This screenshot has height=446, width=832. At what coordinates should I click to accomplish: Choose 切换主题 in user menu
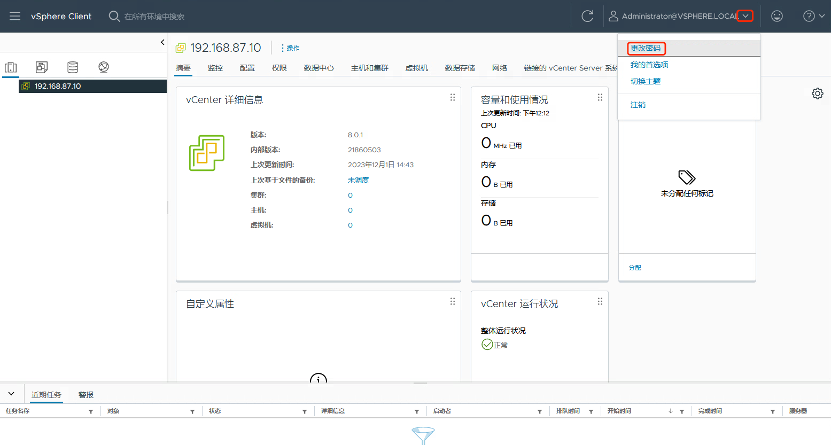[645, 81]
